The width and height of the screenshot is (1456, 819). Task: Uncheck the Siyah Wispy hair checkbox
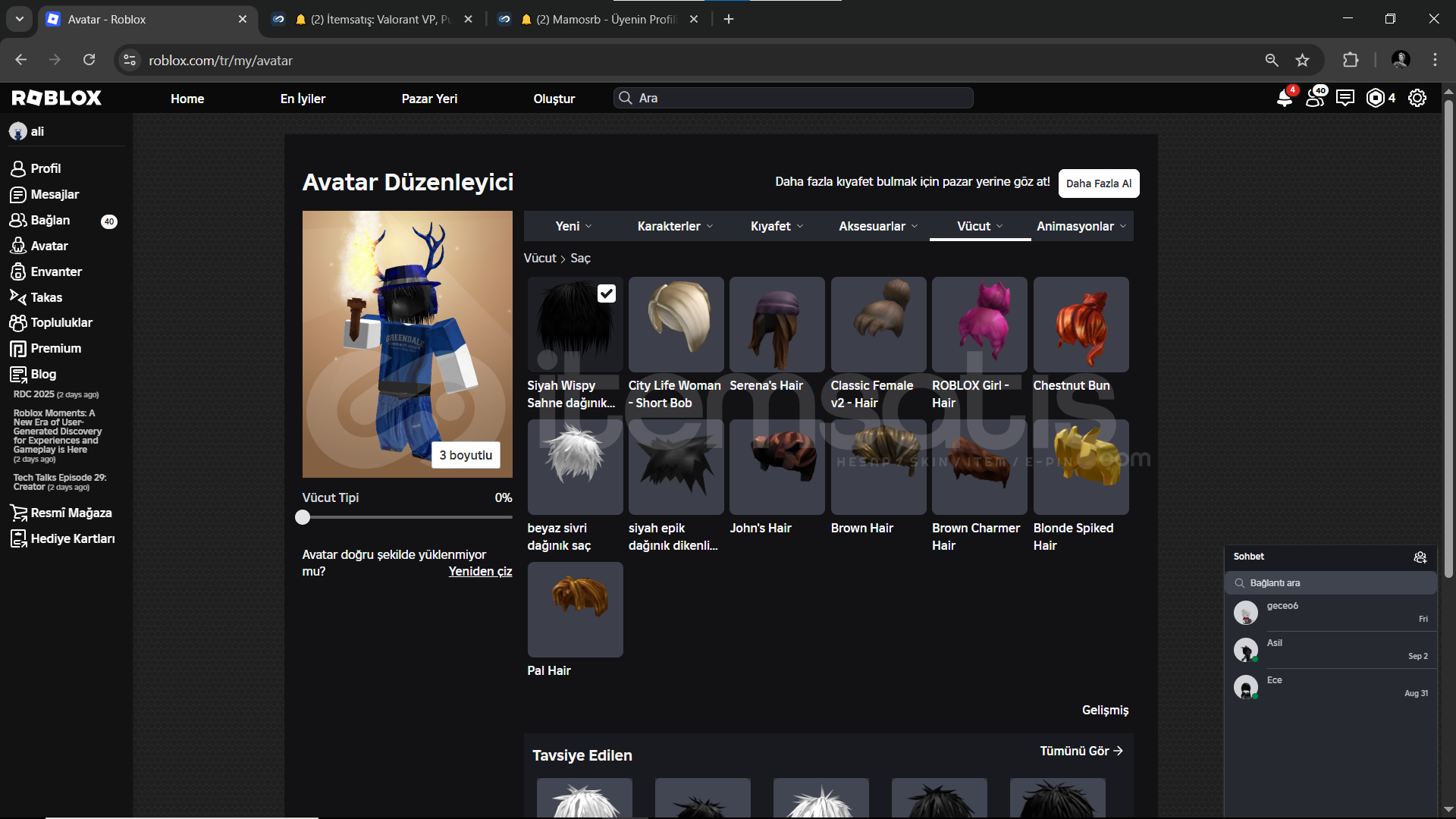(x=607, y=293)
